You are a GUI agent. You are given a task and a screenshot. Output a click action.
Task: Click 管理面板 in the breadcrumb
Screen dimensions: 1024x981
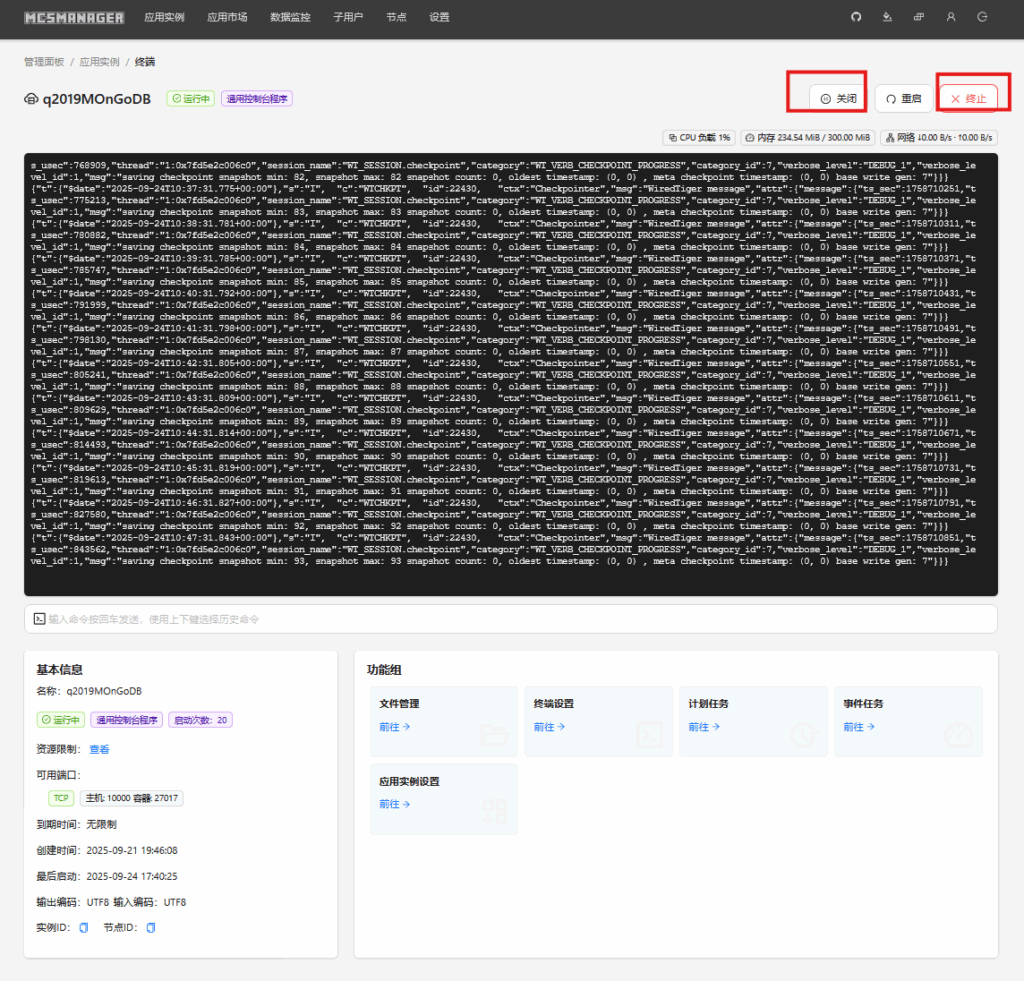pyautogui.click(x=44, y=62)
